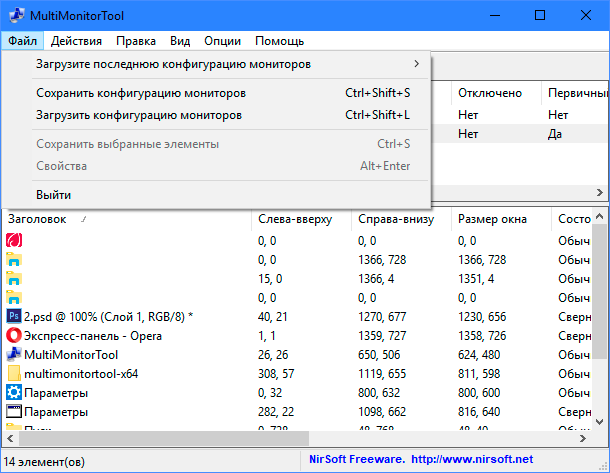The width and height of the screenshot is (610, 473).
Task: Click the lower horizontal scrollbar right arrow
Action: pyautogui.click(x=583, y=439)
